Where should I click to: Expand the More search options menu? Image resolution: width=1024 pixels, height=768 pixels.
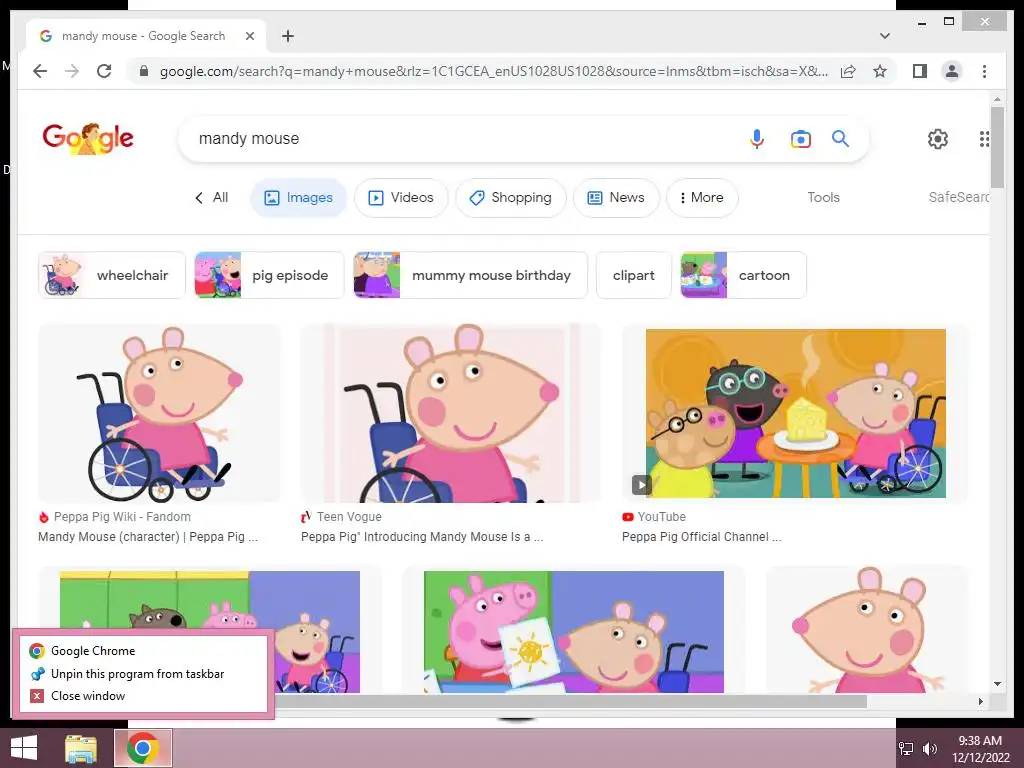(x=702, y=197)
